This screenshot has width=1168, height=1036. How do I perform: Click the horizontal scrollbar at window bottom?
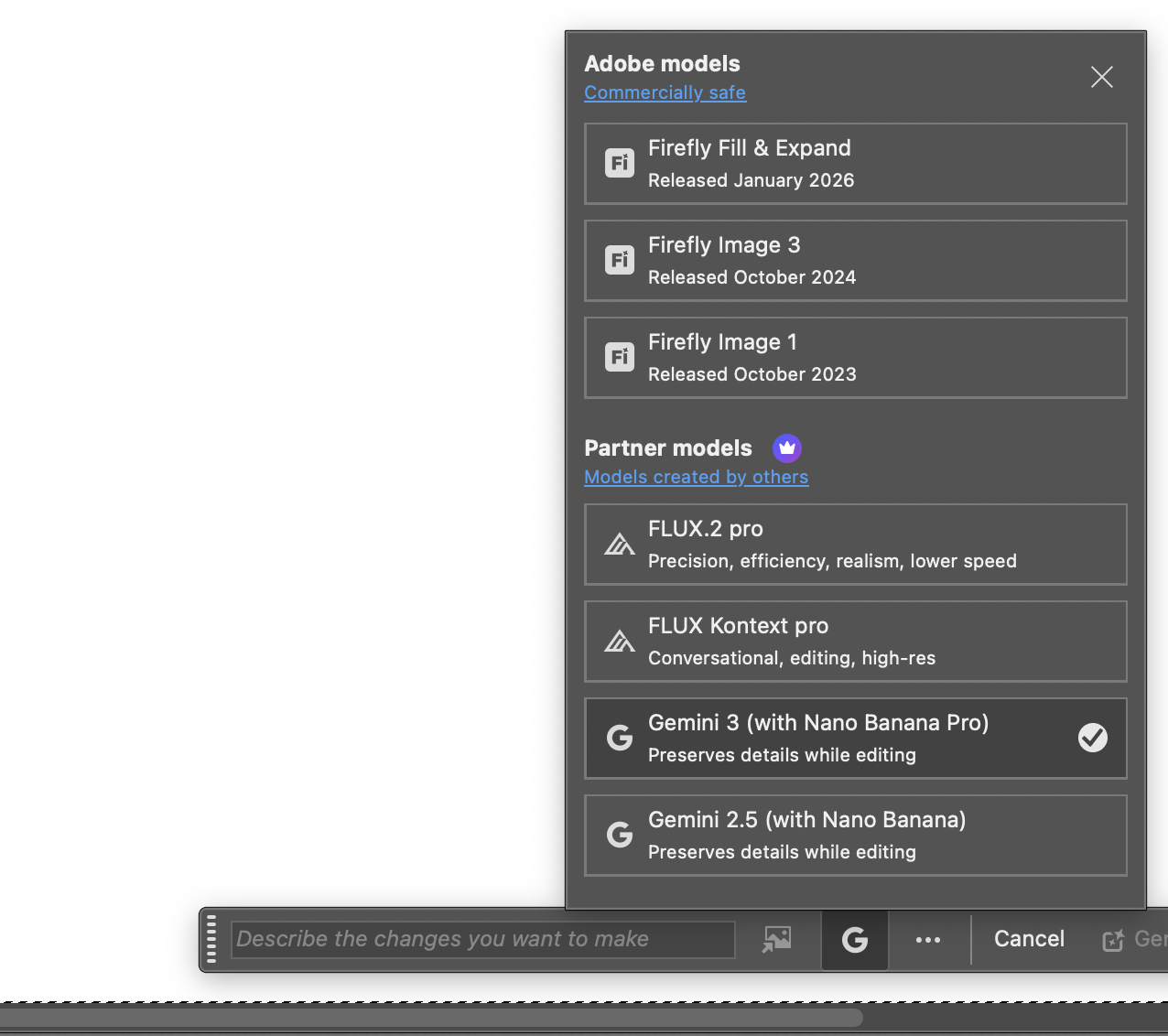tap(431, 1018)
